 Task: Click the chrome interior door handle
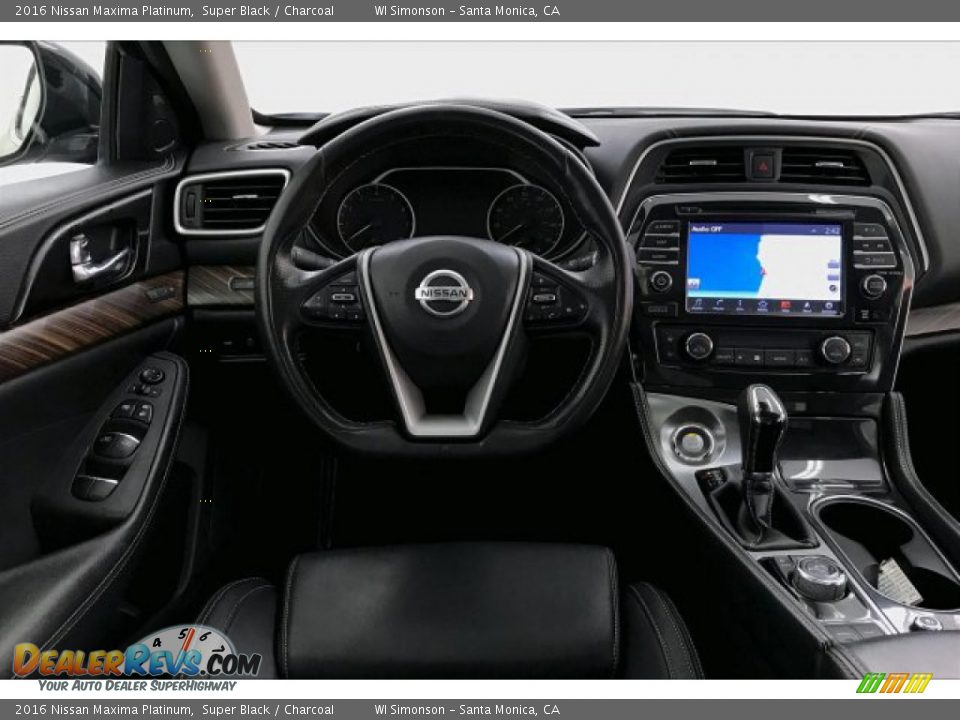coord(100,255)
